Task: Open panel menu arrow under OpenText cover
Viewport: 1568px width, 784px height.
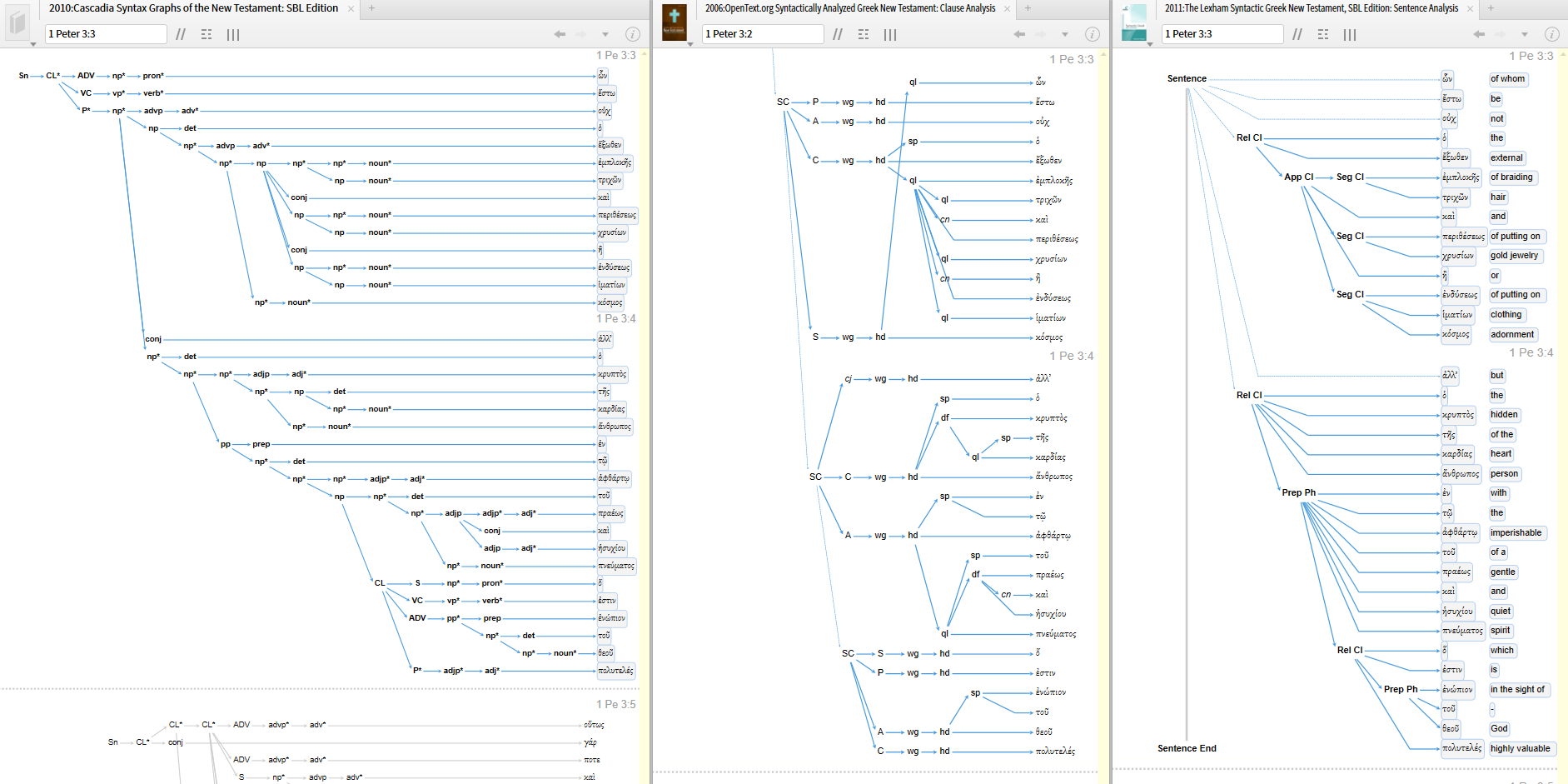Action: pyautogui.click(x=689, y=44)
